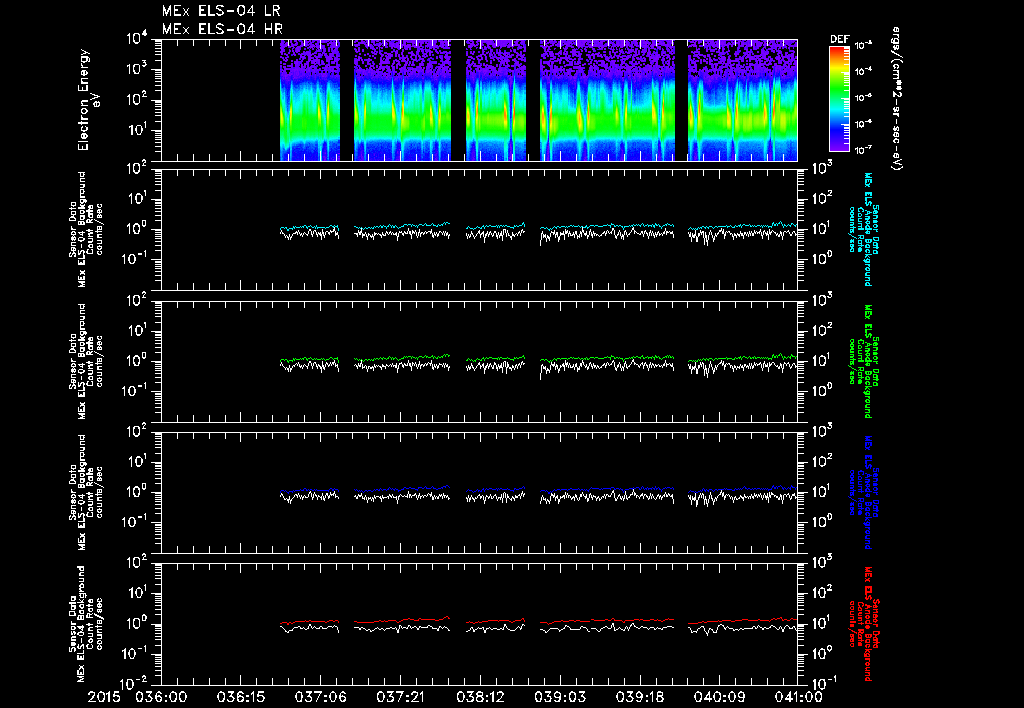The width and height of the screenshot is (1024, 708).
Task: Click the "040:09" time axis label
Action: coord(719,697)
